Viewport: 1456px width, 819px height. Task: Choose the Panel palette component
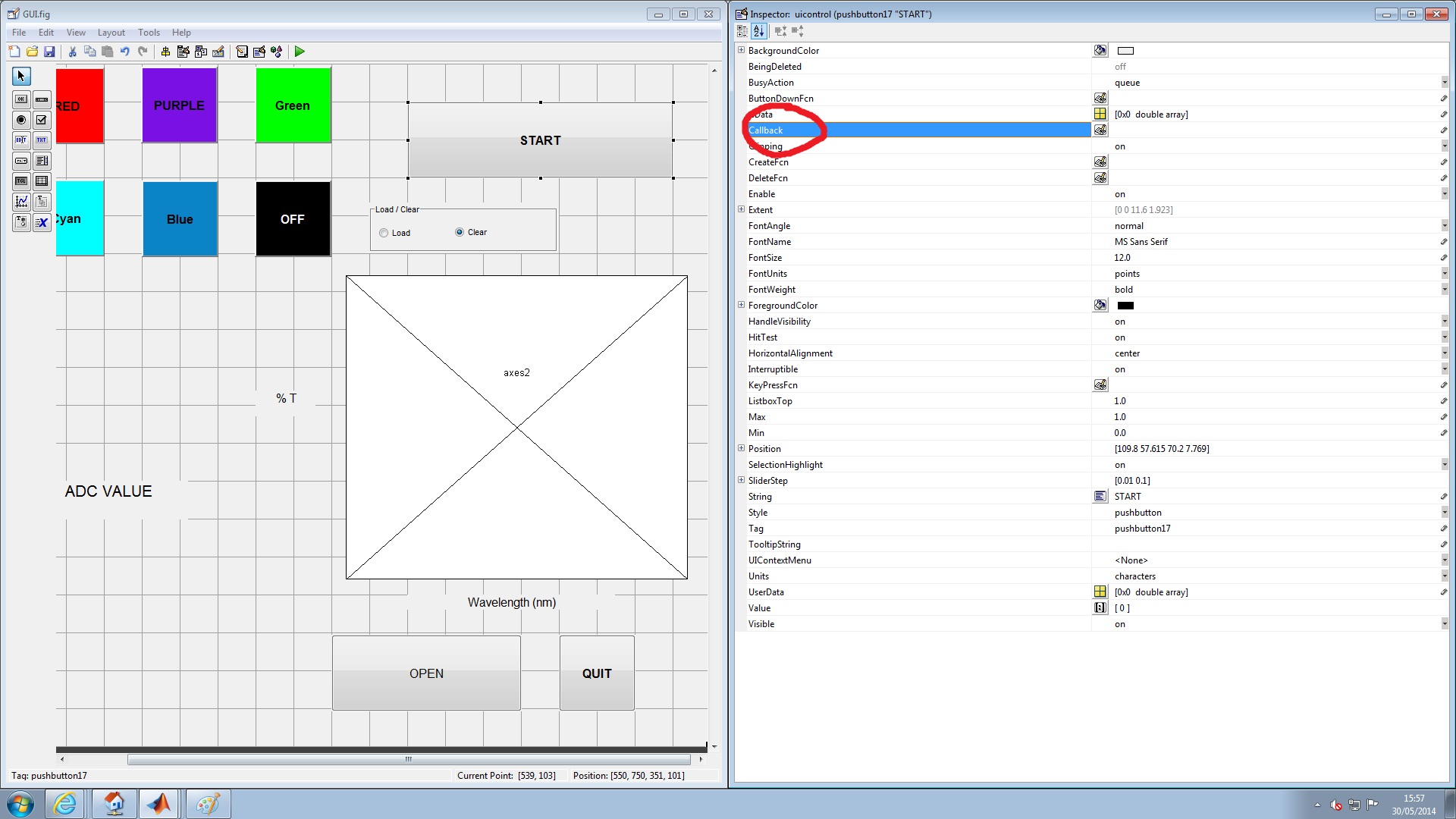click(42, 202)
